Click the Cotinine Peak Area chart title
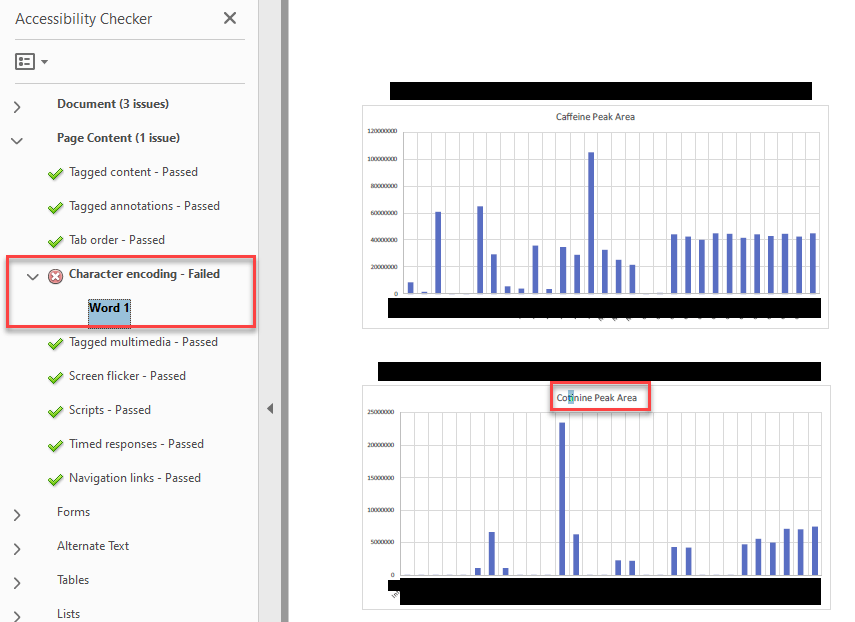Screen dimensions: 855x622 (597, 398)
